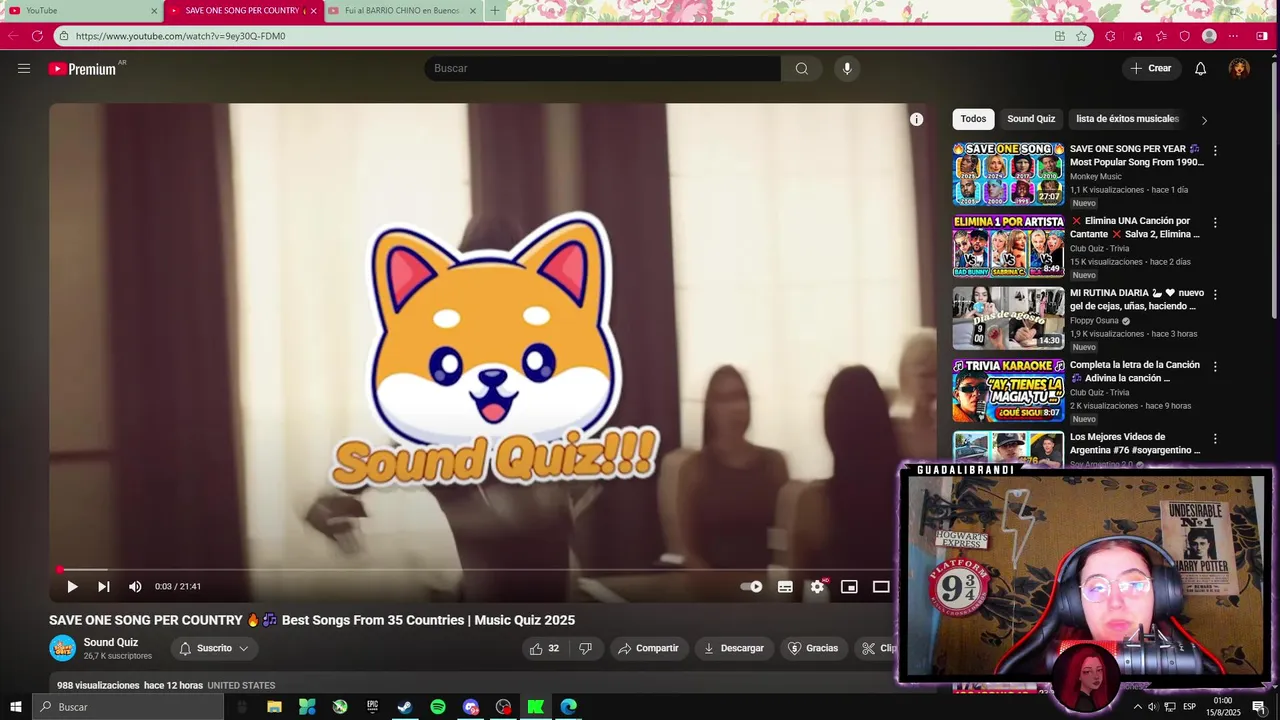Open Epic Games launcher from taskbar
1280x720 pixels.
372,707
